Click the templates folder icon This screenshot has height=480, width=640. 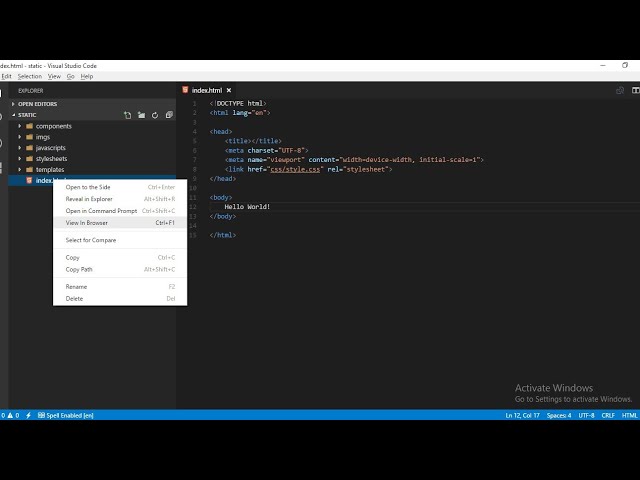(29, 169)
